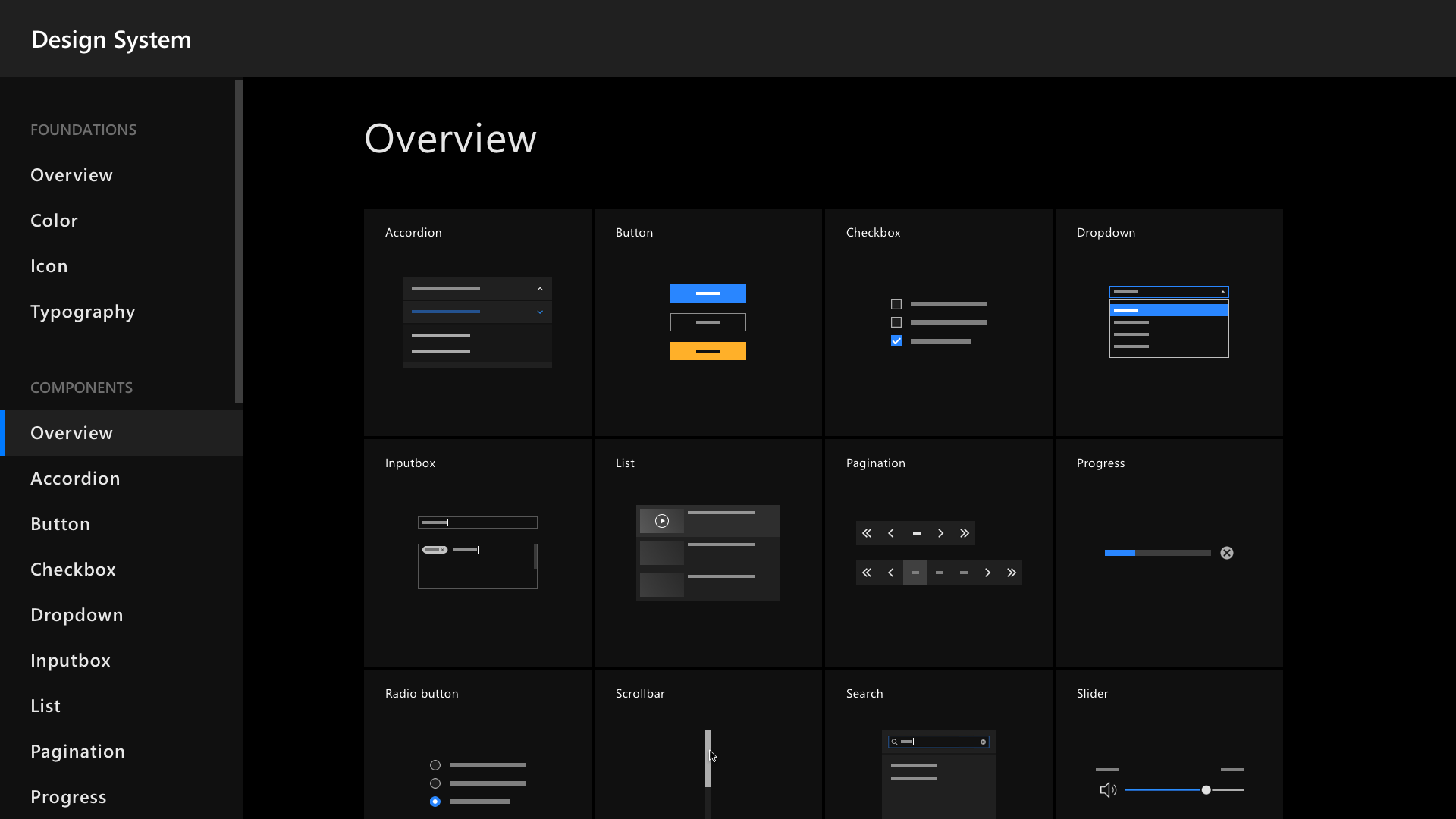This screenshot has width=1456, height=819.
Task: Click first-page double chevron in top pagination row
Action: tap(867, 533)
